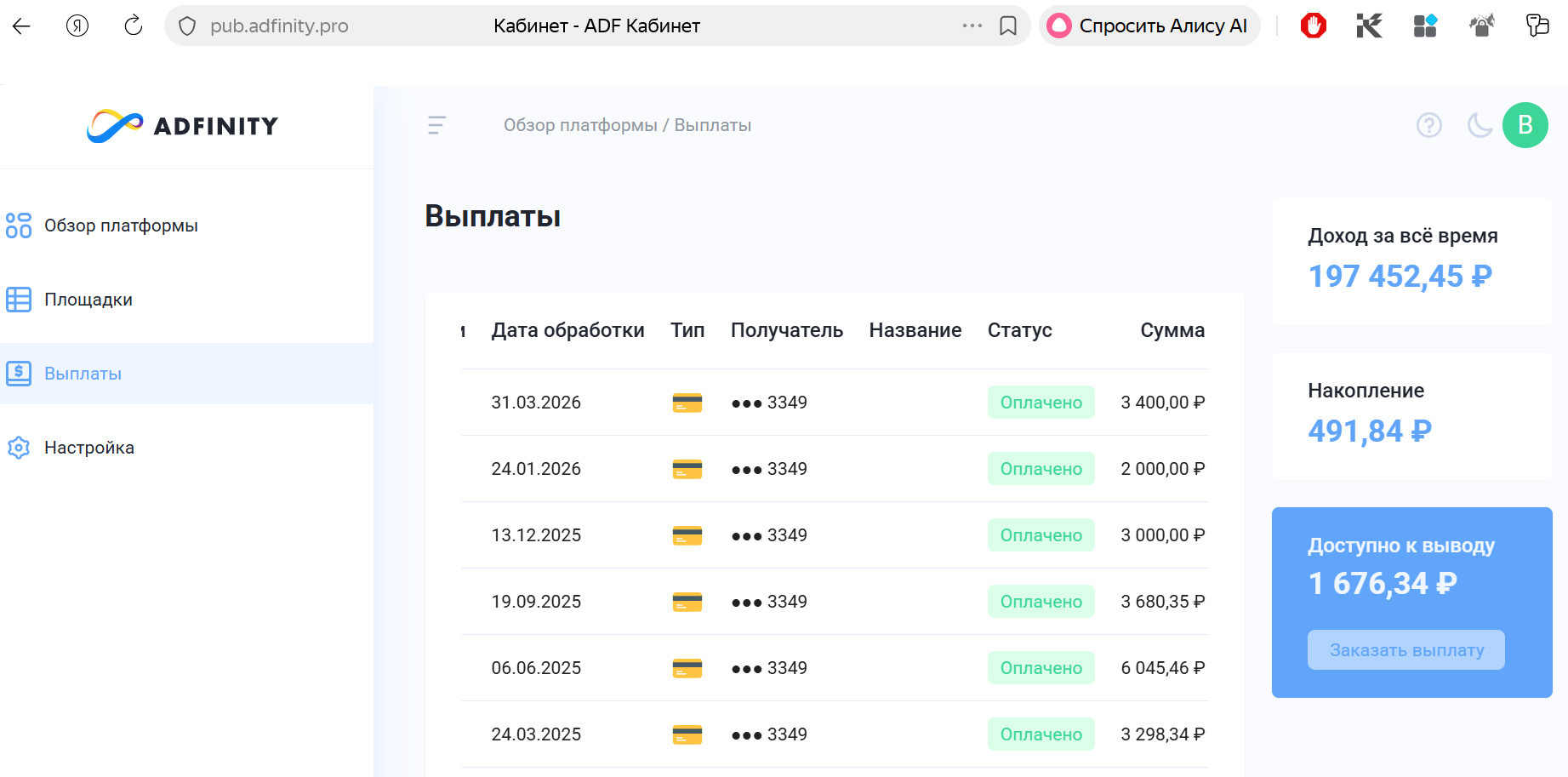Open Обзор платформы in sidebar
Image resolution: width=1568 pixels, height=777 pixels.
[121, 226]
